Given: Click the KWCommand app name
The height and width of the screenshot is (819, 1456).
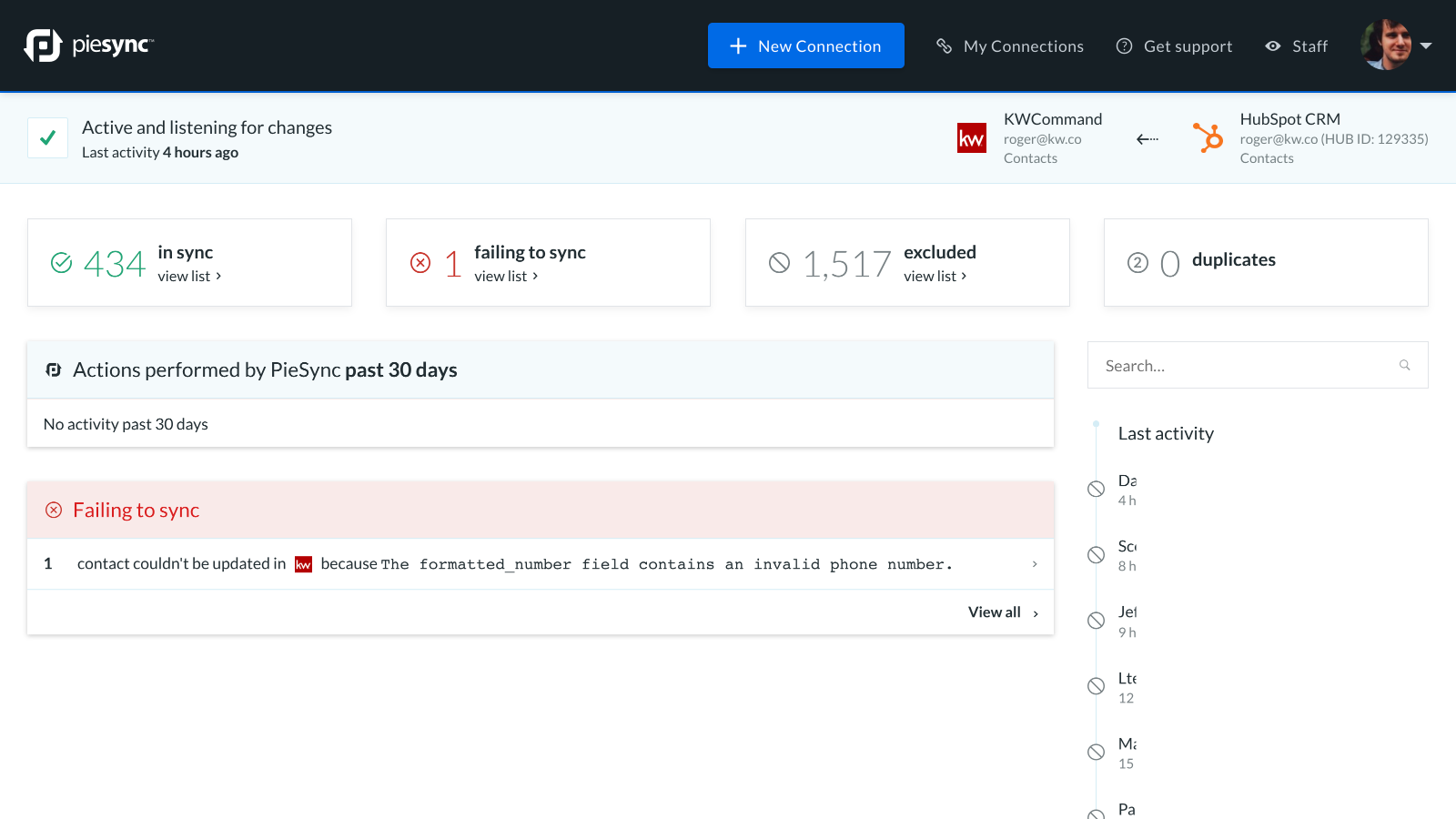Looking at the screenshot, I should (1053, 119).
